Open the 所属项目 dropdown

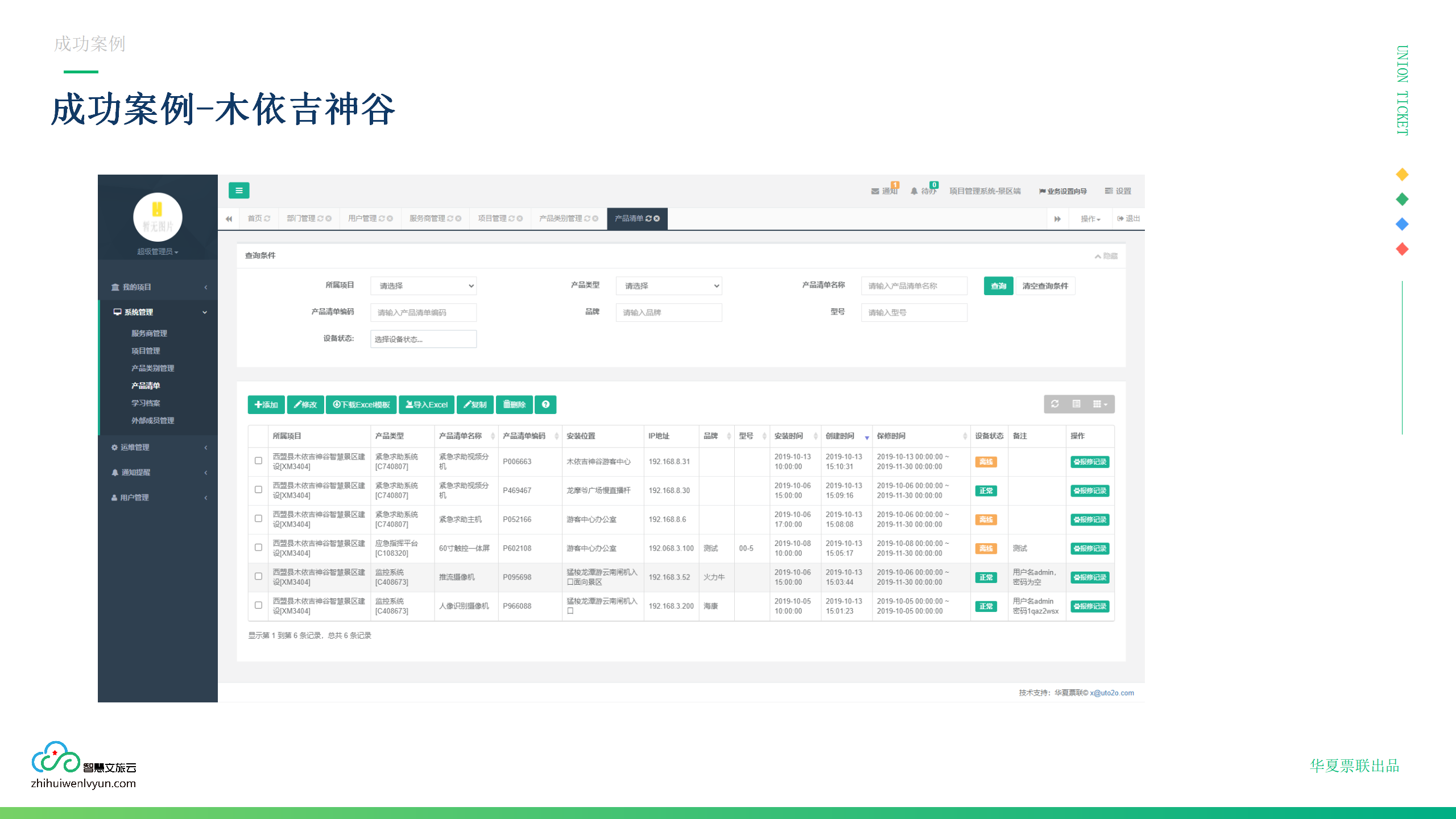424,286
